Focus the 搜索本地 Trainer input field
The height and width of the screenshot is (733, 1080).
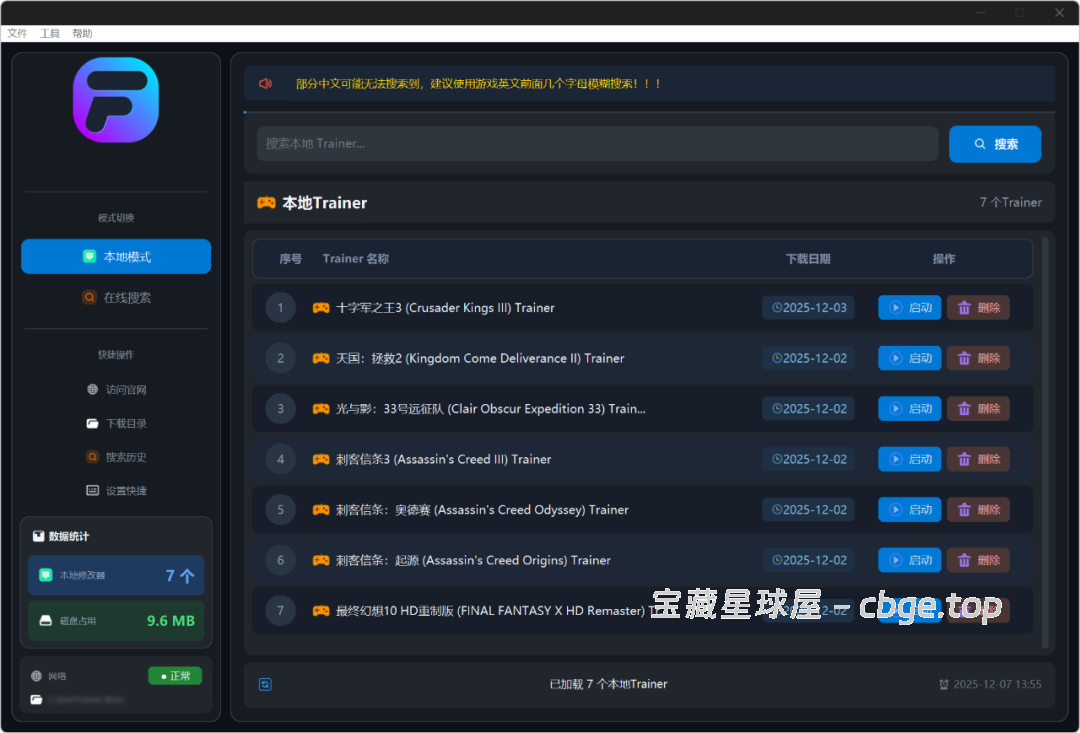[597, 144]
